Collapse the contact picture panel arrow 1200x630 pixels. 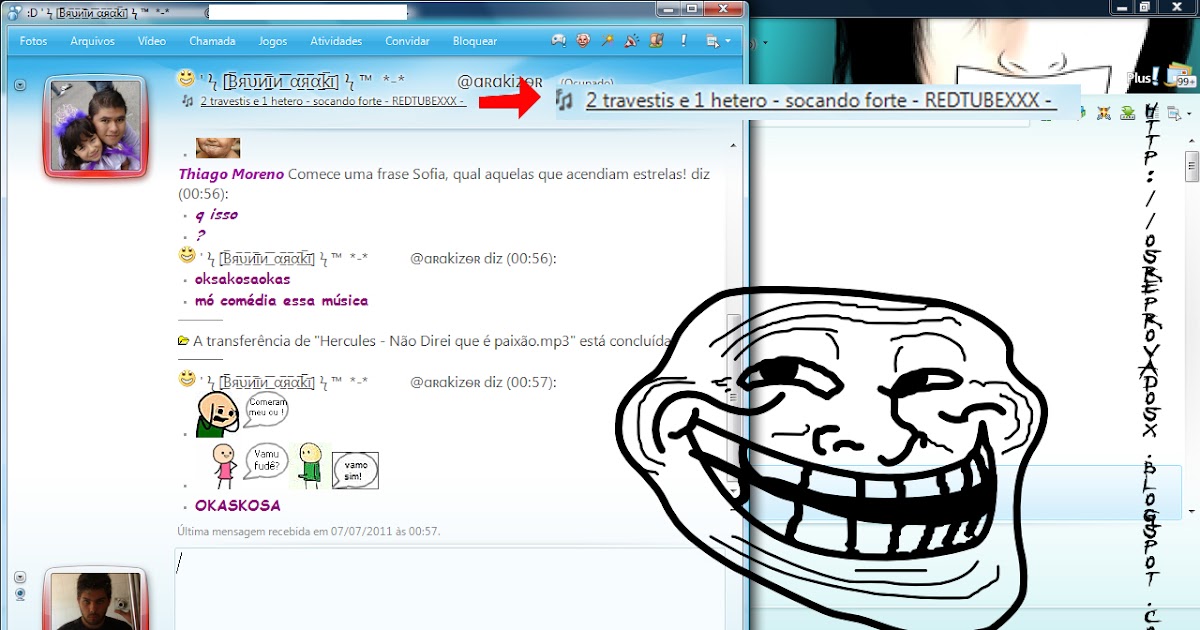20,85
